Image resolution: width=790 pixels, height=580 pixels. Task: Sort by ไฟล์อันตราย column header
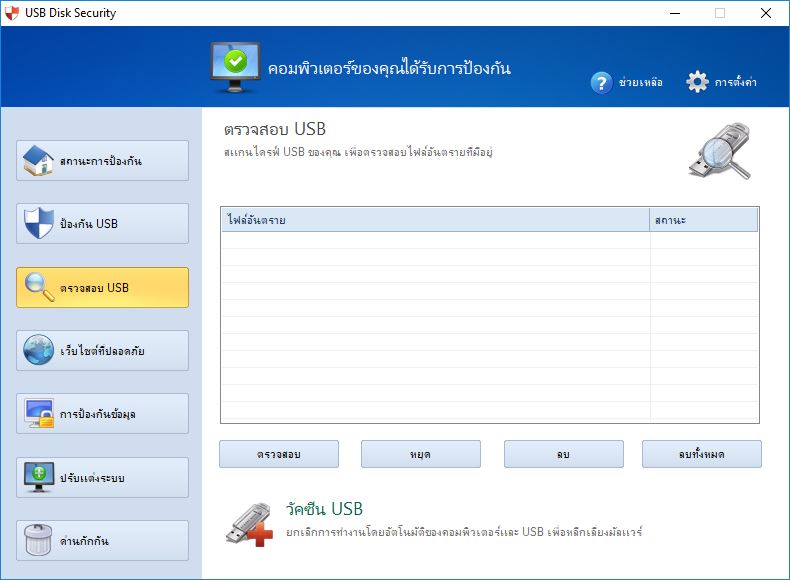tap(436, 220)
